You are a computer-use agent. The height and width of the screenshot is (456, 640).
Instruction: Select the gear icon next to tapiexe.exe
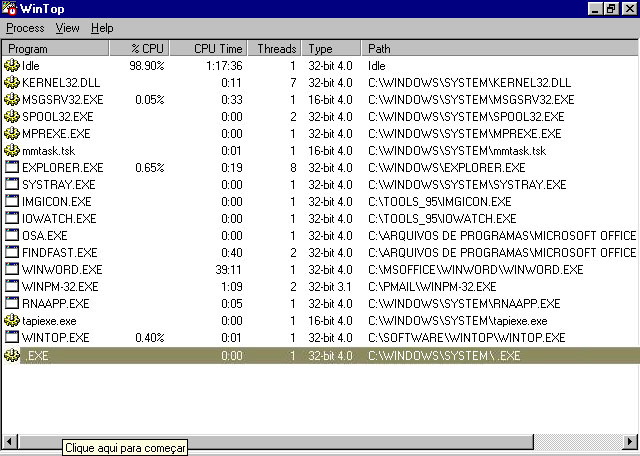click(x=12, y=320)
